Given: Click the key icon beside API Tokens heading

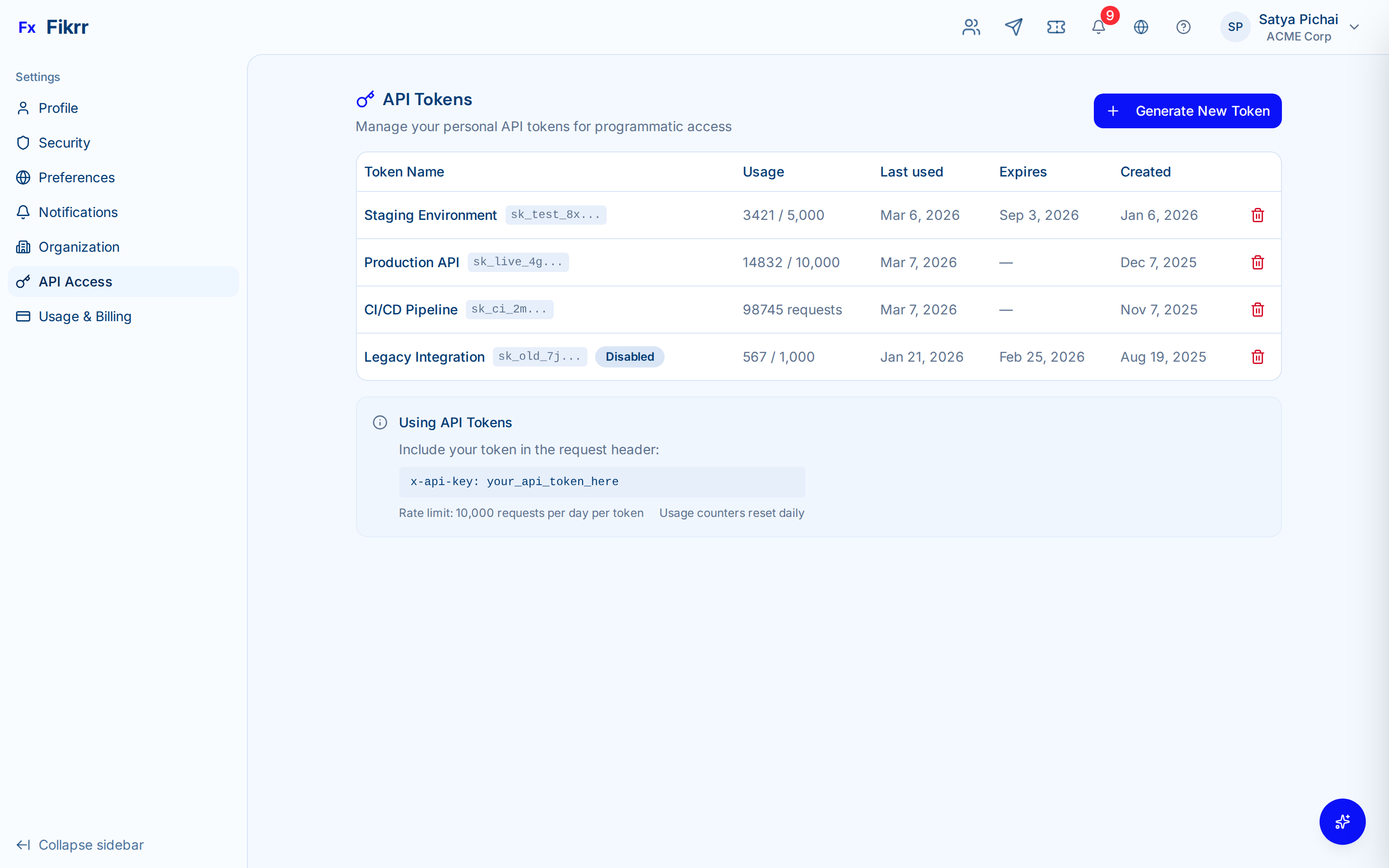Looking at the screenshot, I should point(365,99).
